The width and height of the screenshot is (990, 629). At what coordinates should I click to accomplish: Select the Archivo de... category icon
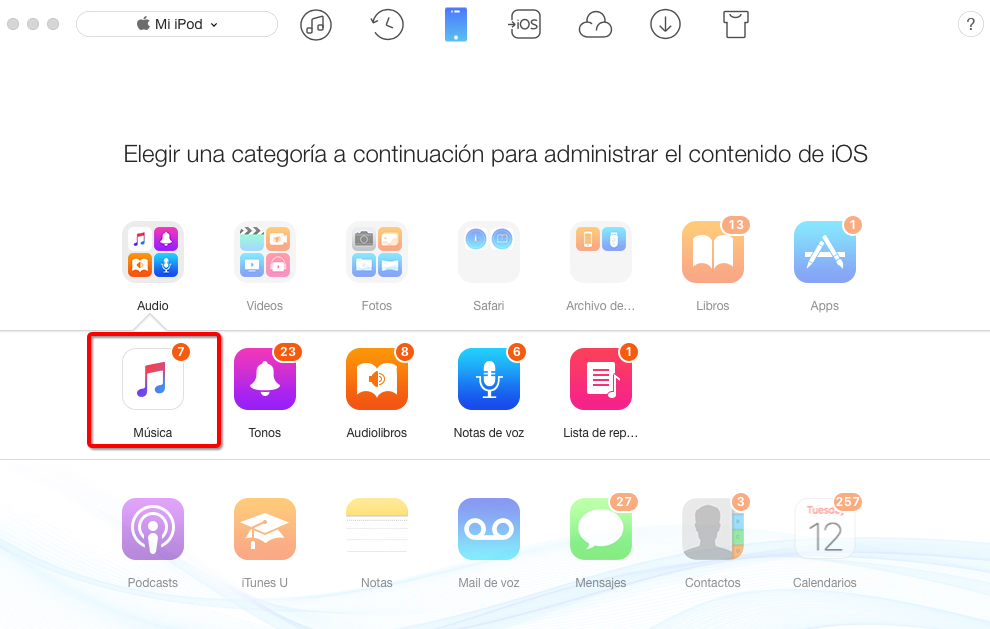click(600, 252)
